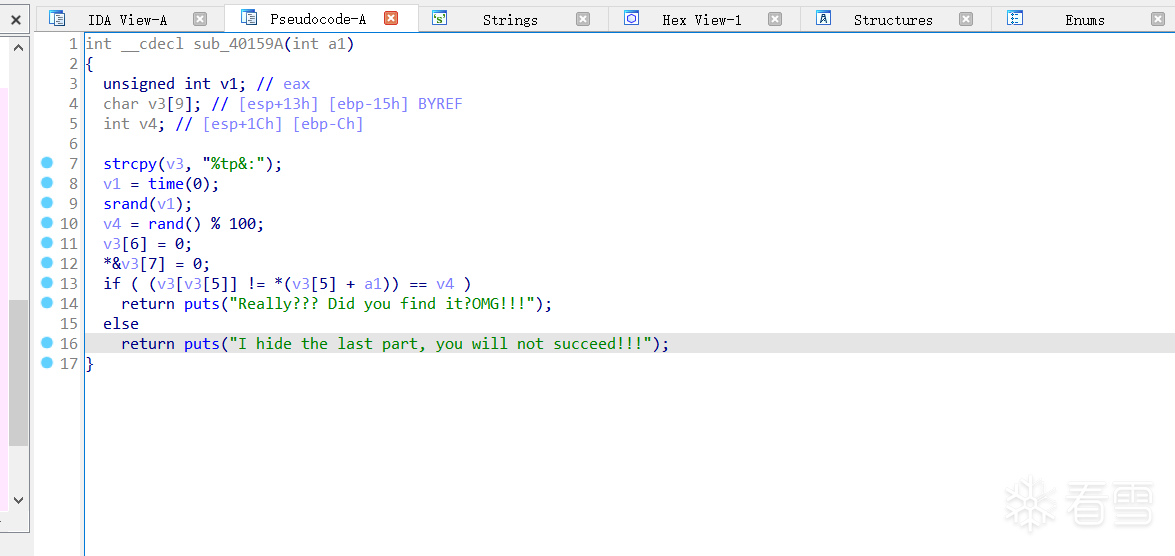1175x556 pixels.
Task: Click the time(0) call
Action: click(180, 184)
